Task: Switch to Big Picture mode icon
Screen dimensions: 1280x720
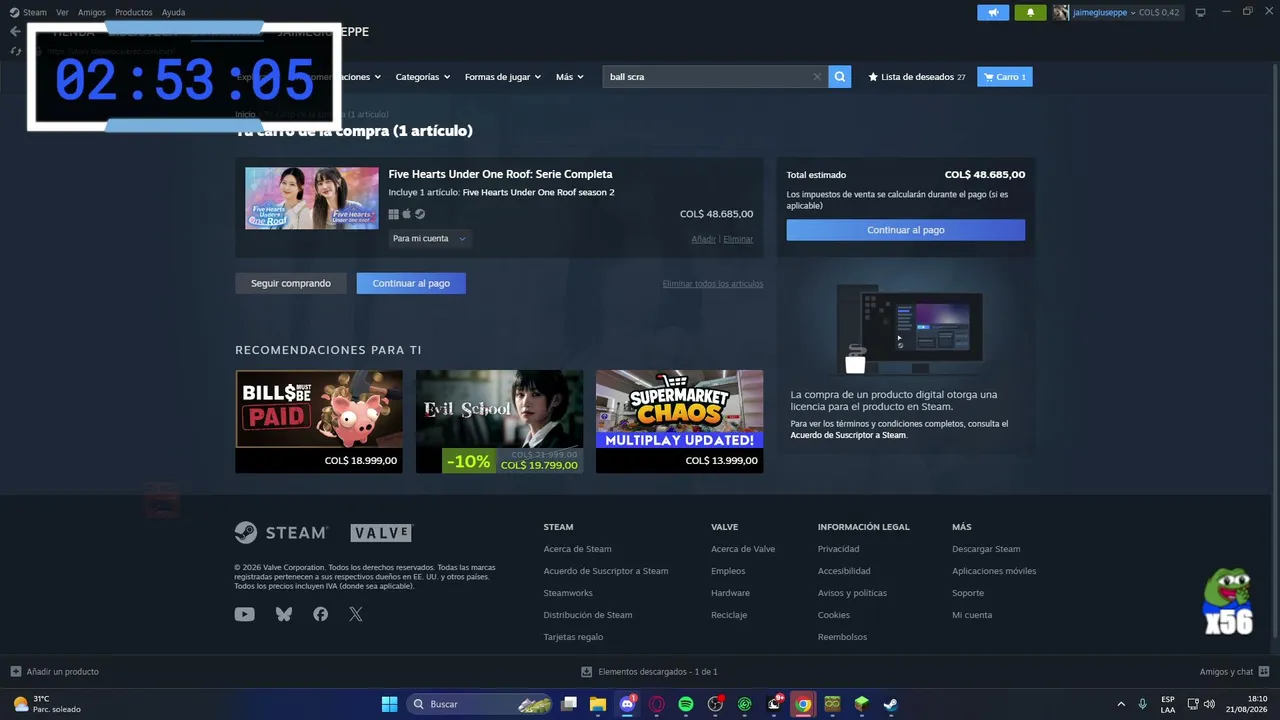Action: (1201, 12)
